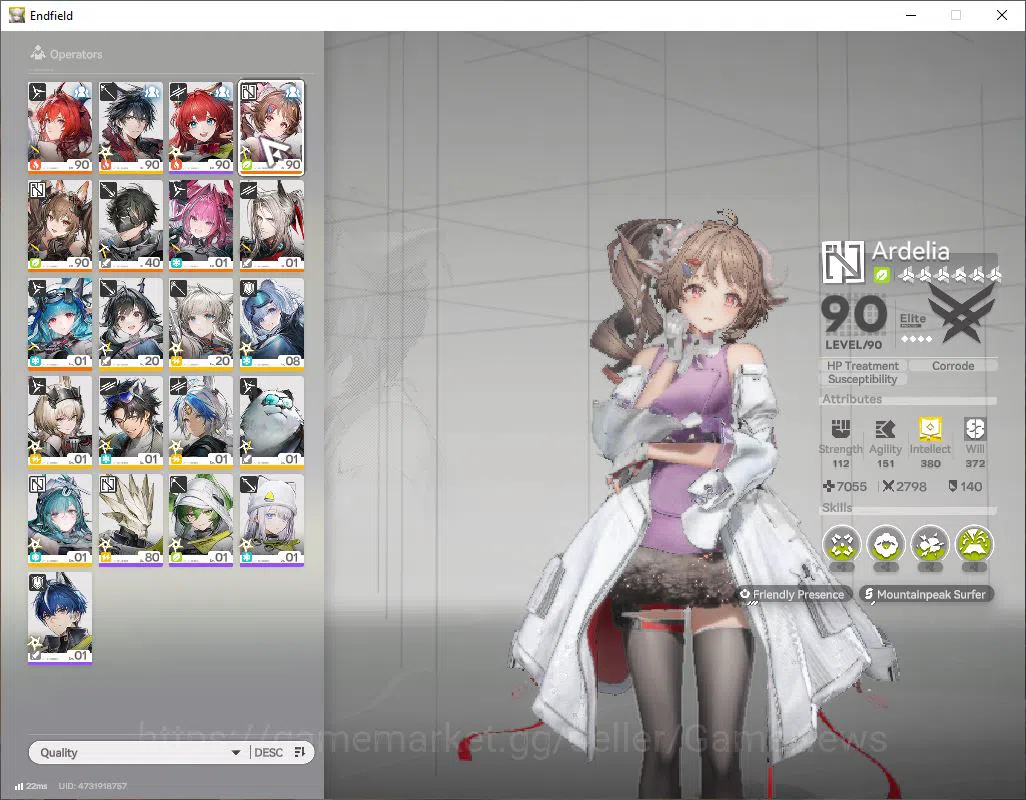Click the class icon on fox-eared brunette card
Screen dimensions: 1026x800
click(37, 190)
